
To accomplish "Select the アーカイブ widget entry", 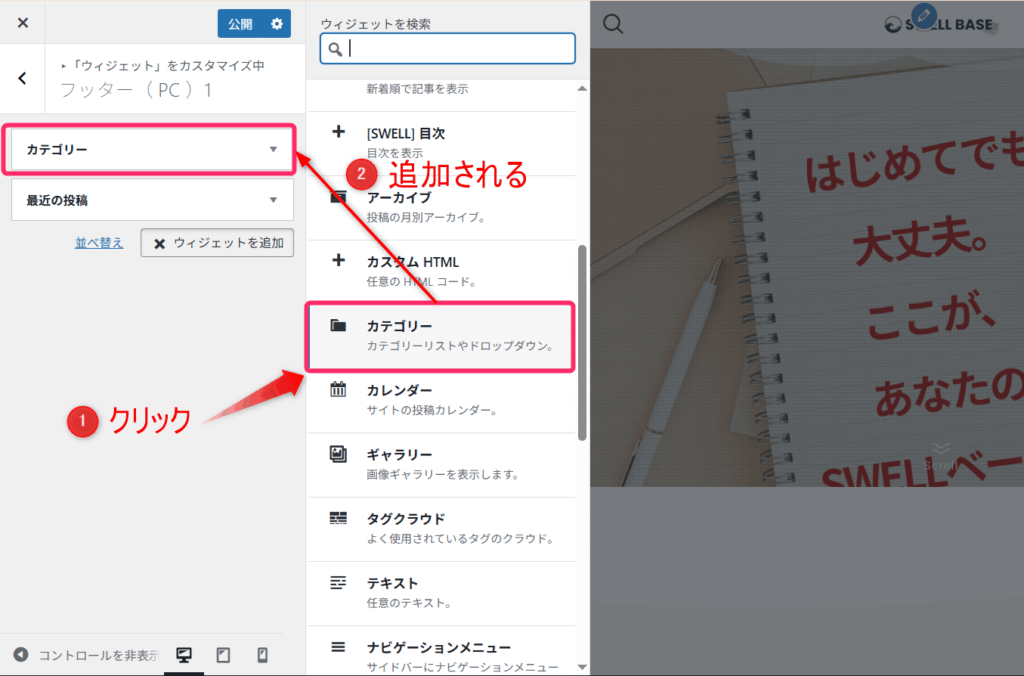I will pyautogui.click(x=441, y=207).
